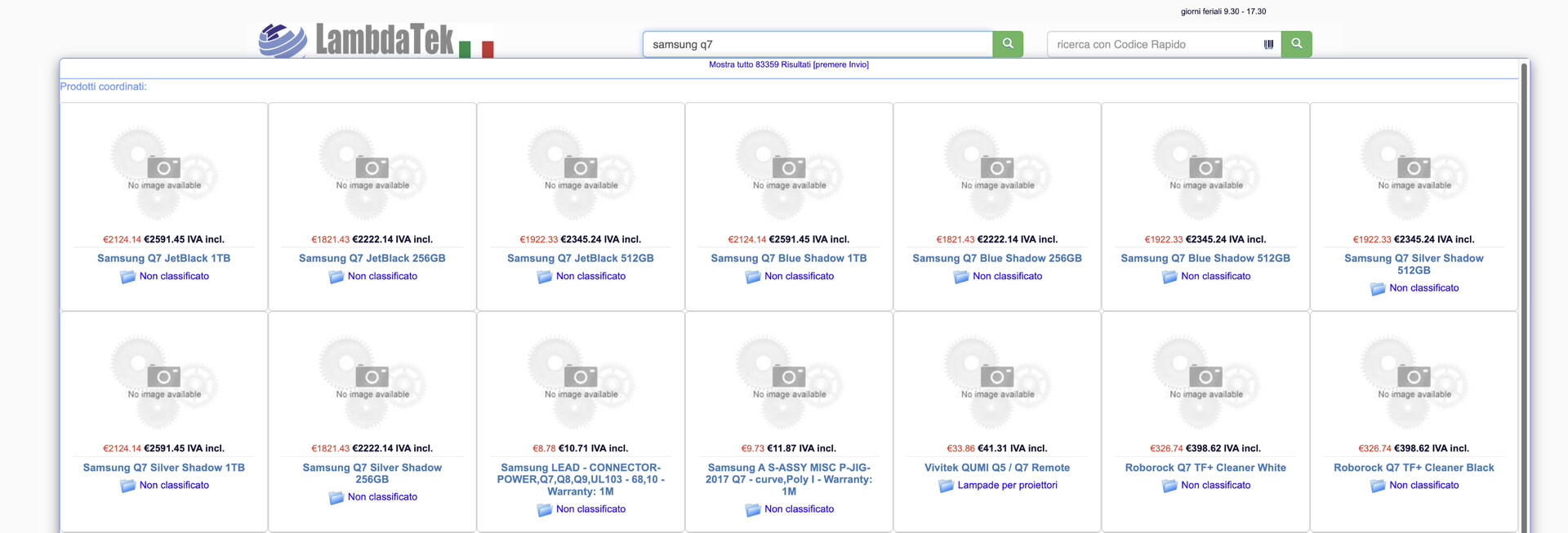Click the green search button next to samsung q7
Screen dimensions: 1568x533
point(1008,44)
